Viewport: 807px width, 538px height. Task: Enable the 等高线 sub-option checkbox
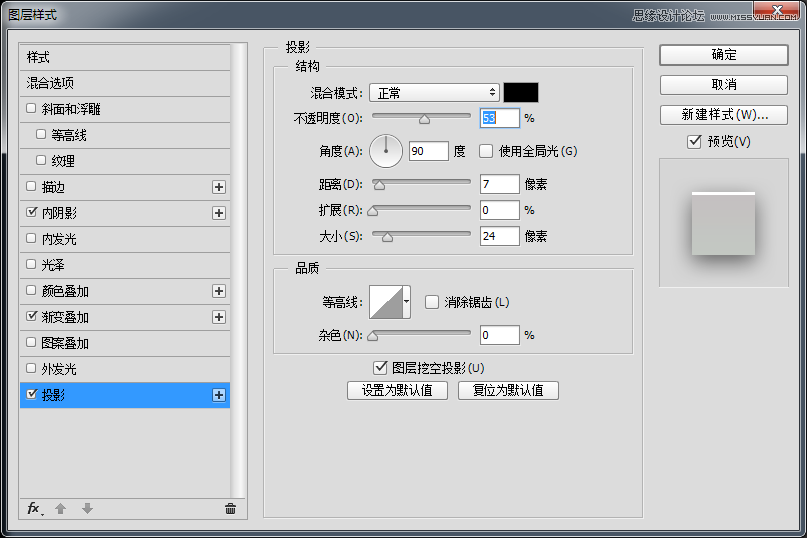click(x=41, y=134)
